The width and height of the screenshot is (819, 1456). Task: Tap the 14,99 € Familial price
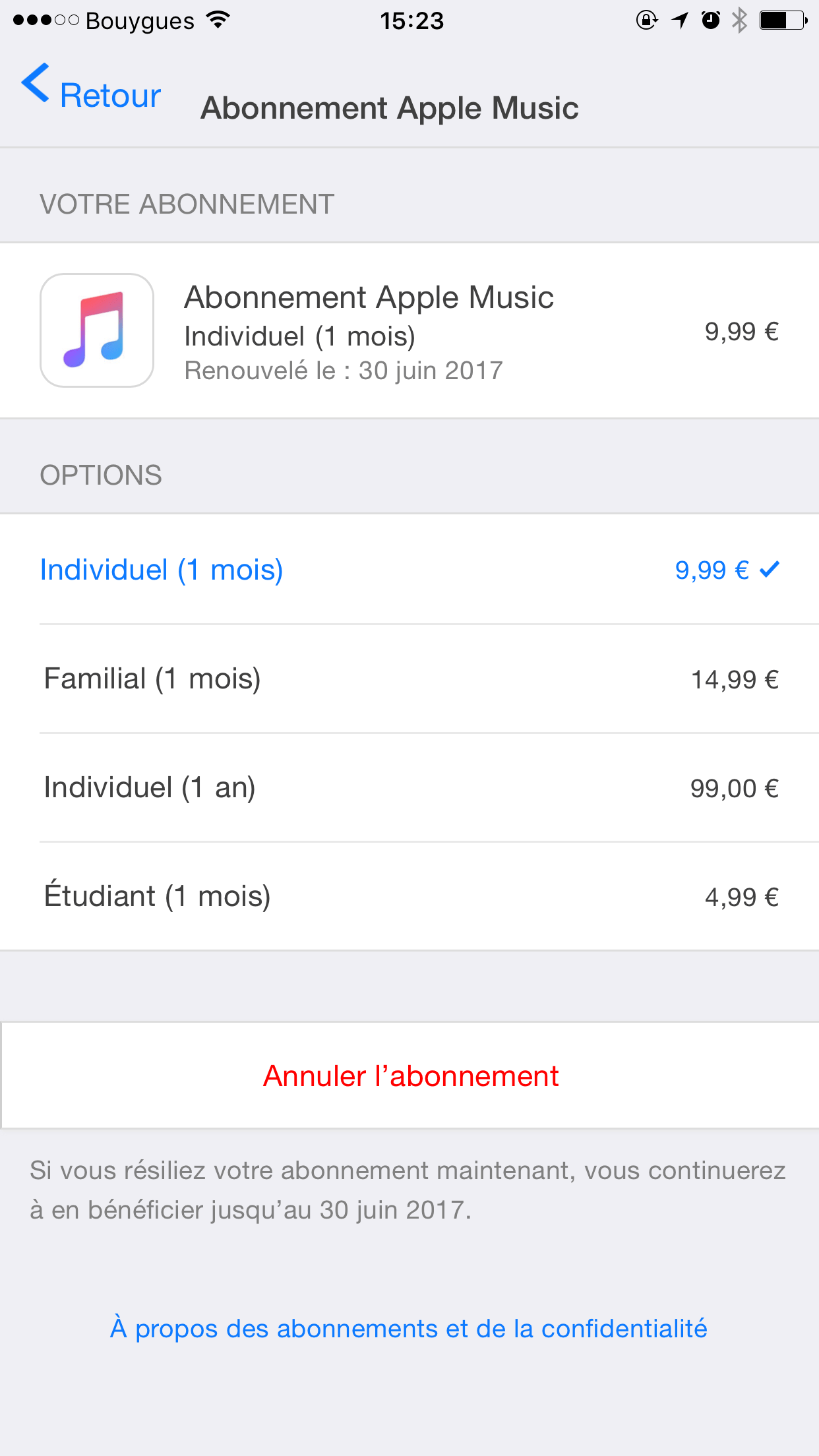pyautogui.click(x=735, y=680)
